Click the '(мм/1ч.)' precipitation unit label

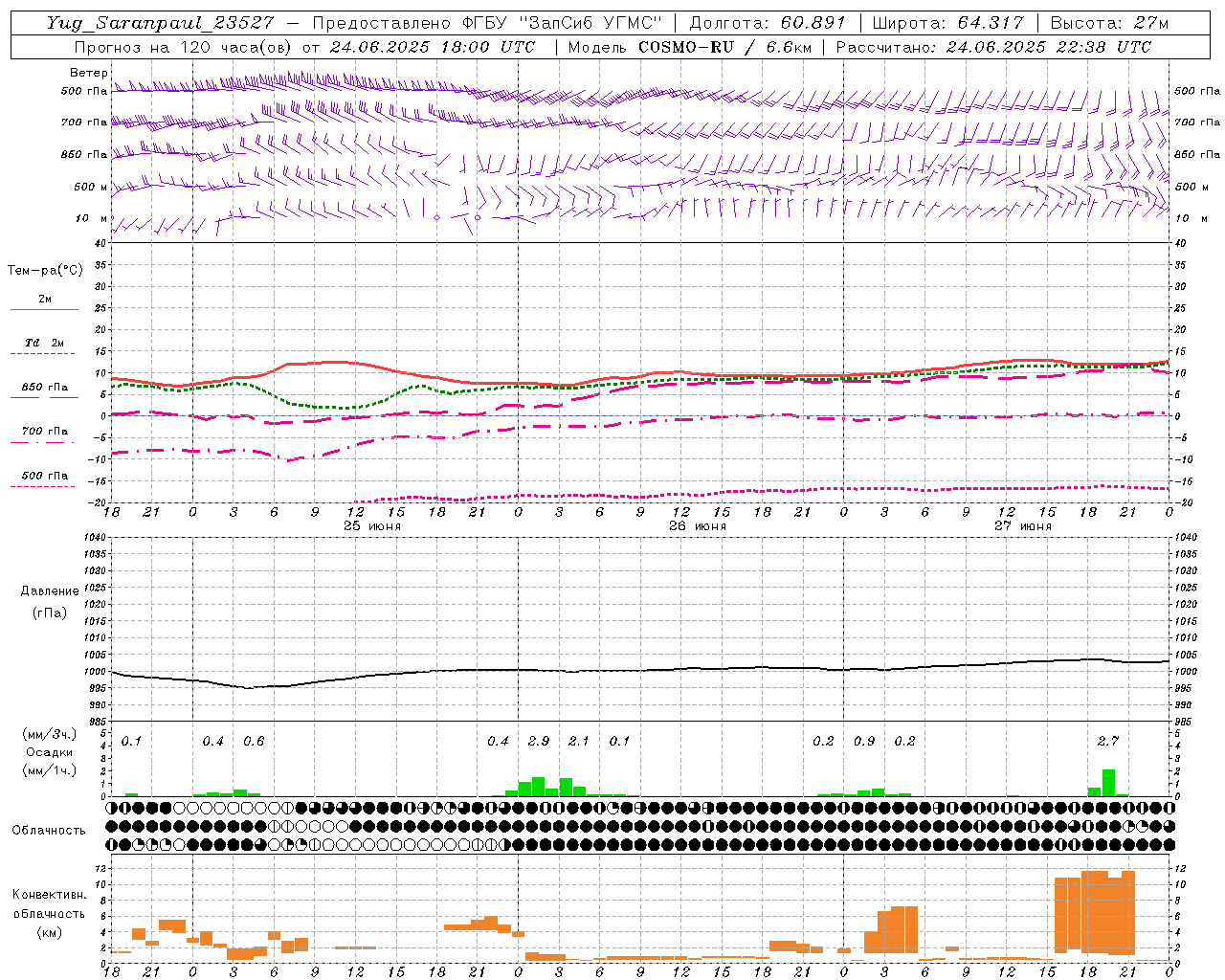(x=50, y=769)
